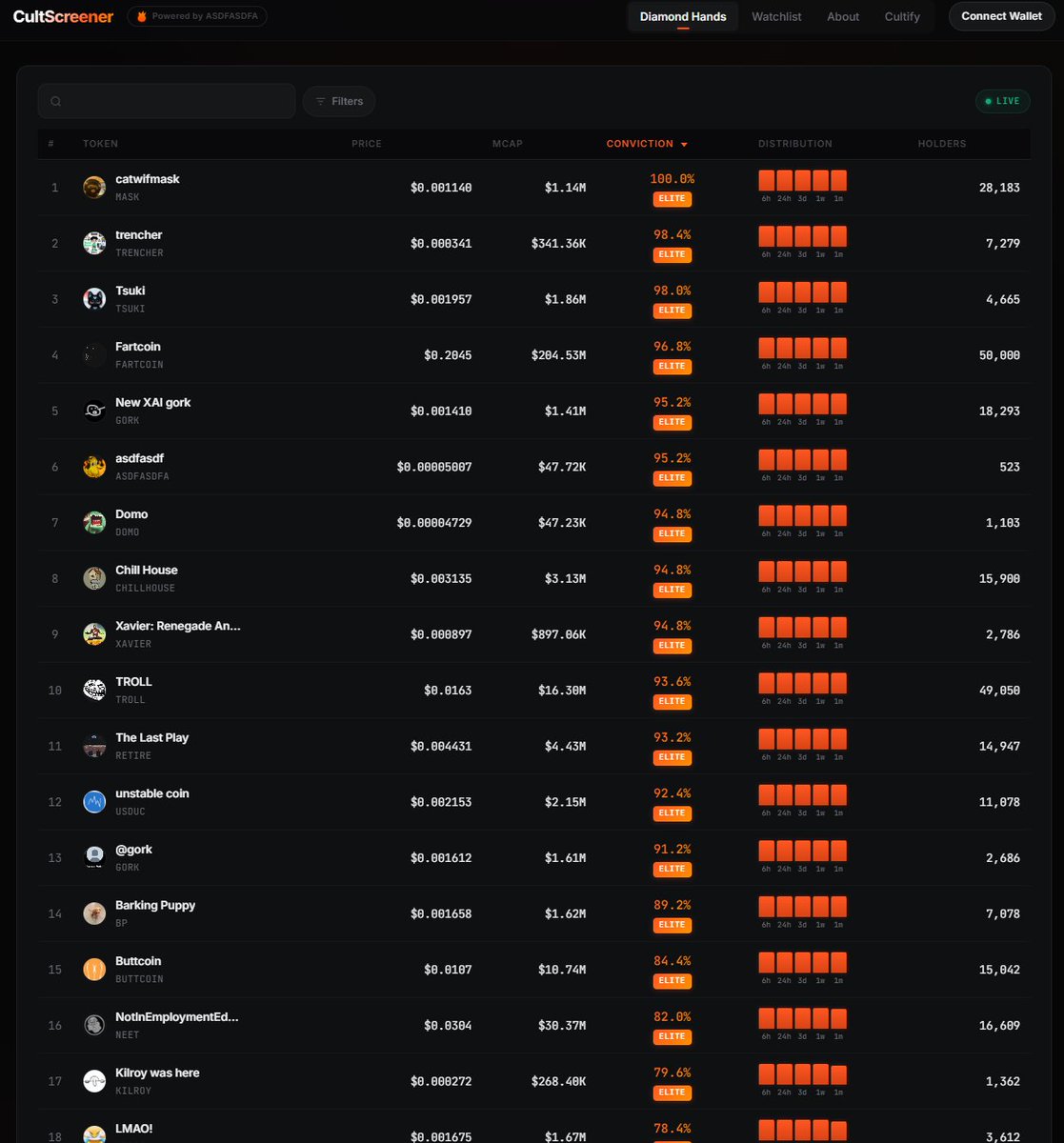Image resolution: width=1064 pixels, height=1143 pixels.
Task: Click Domo's price $0.00004729
Action: coord(434,523)
